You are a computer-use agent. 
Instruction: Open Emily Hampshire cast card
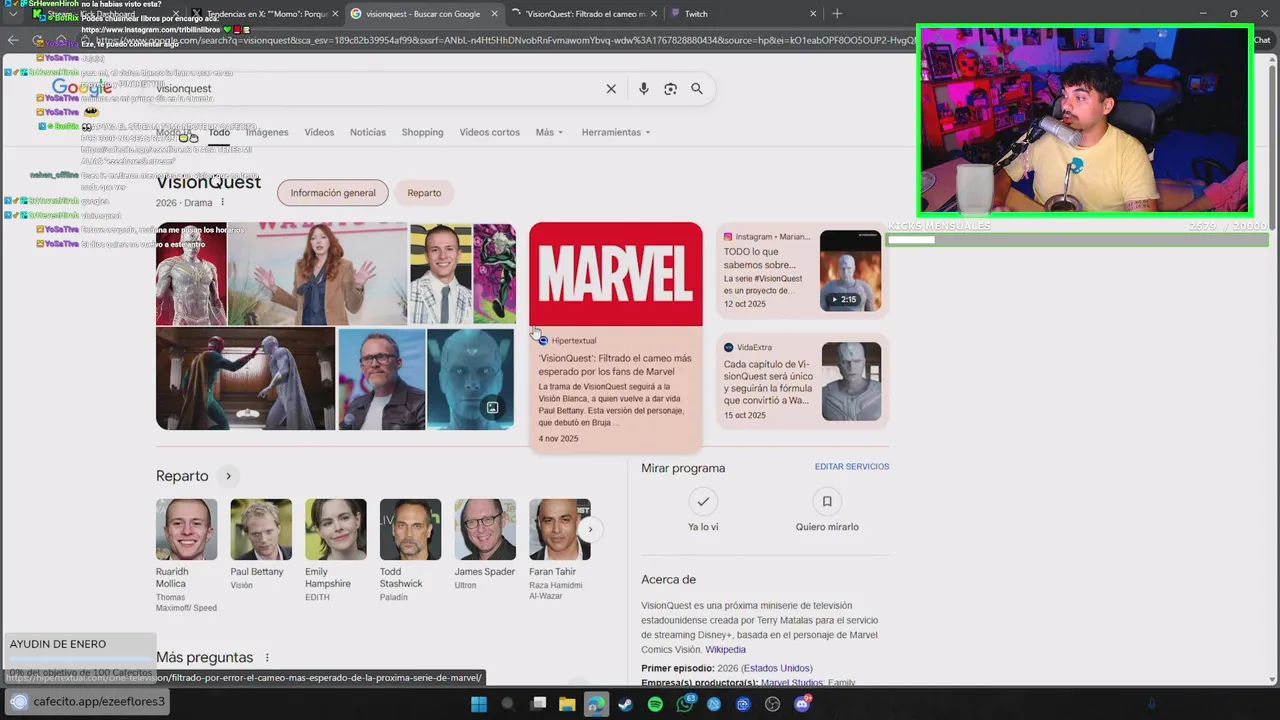coord(335,550)
